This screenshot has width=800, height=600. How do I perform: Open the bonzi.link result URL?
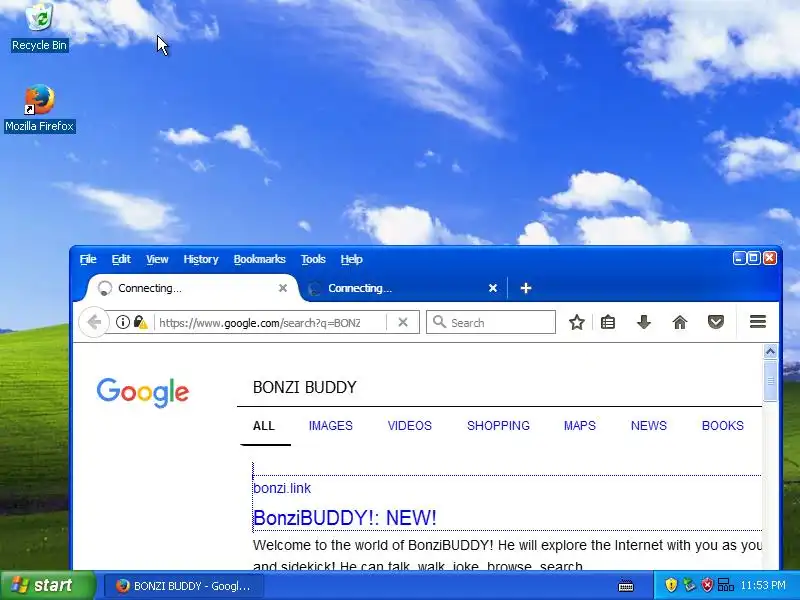pyautogui.click(x=282, y=488)
